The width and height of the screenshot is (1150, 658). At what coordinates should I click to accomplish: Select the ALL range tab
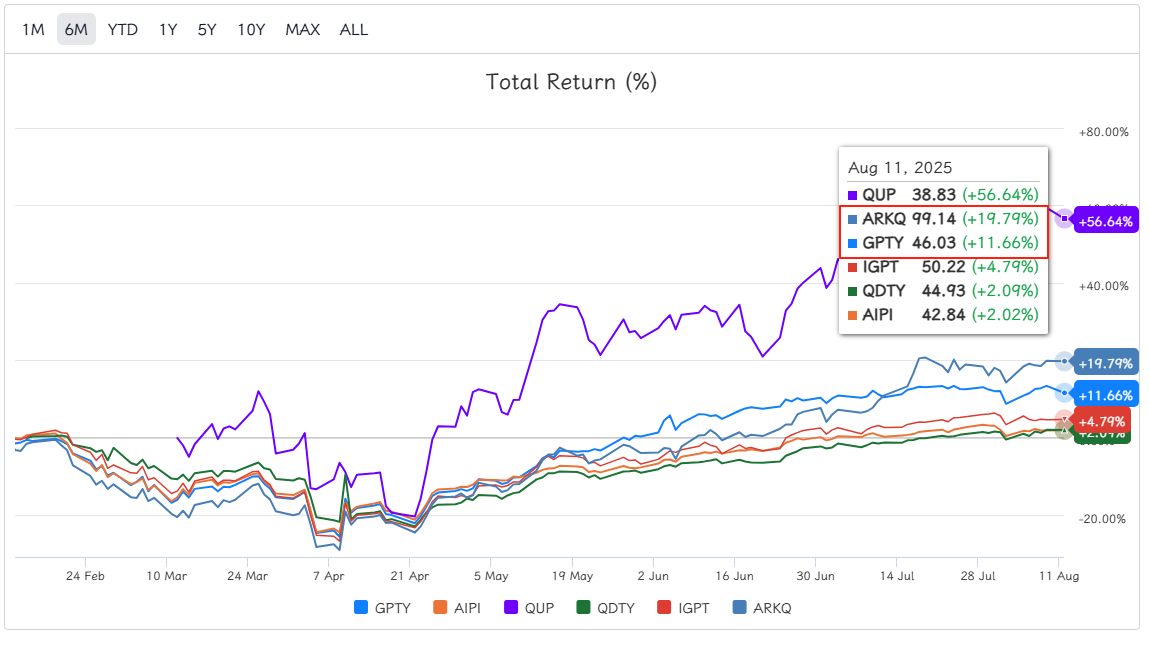354,30
